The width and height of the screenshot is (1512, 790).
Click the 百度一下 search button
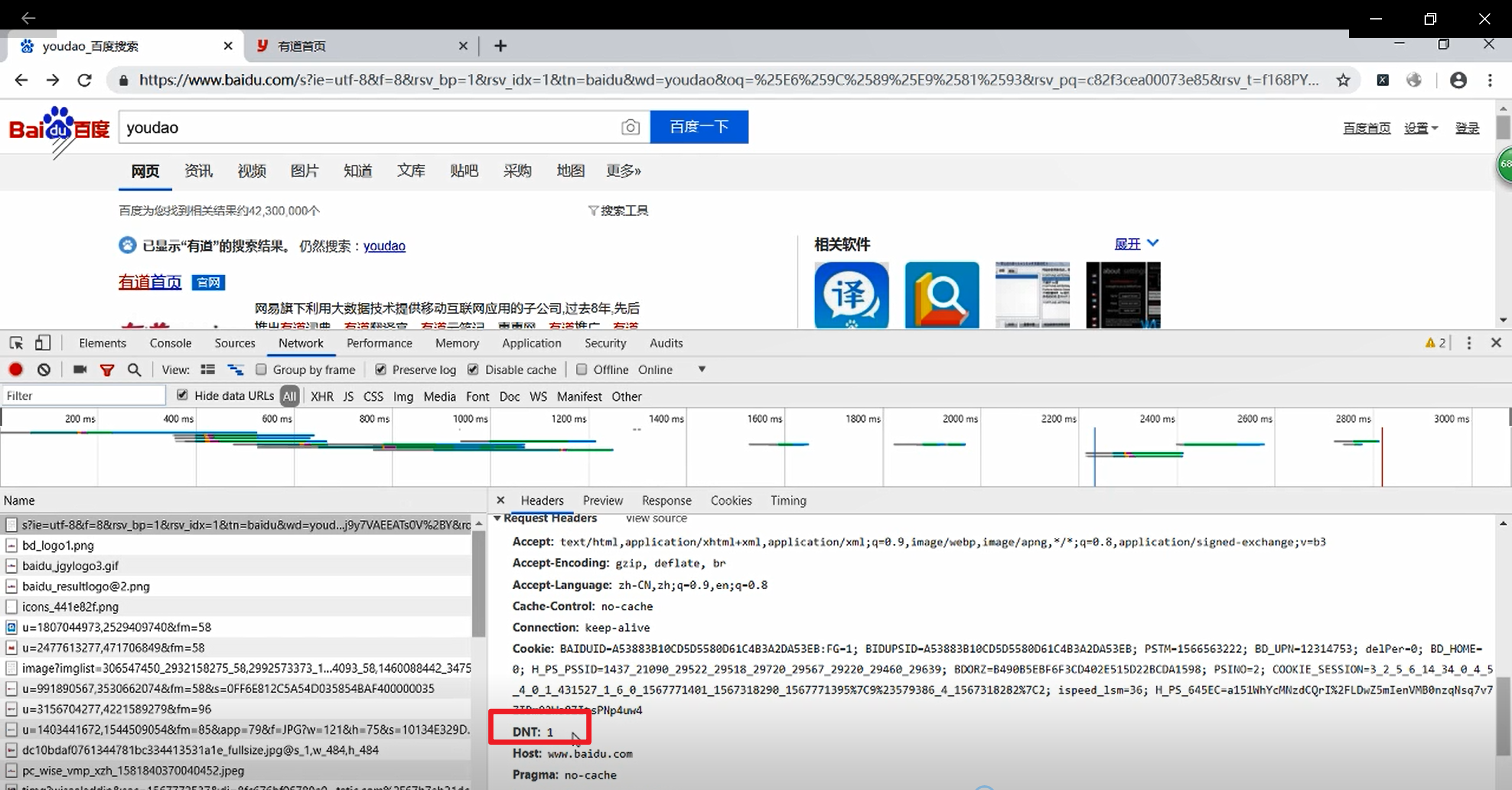[x=699, y=127]
